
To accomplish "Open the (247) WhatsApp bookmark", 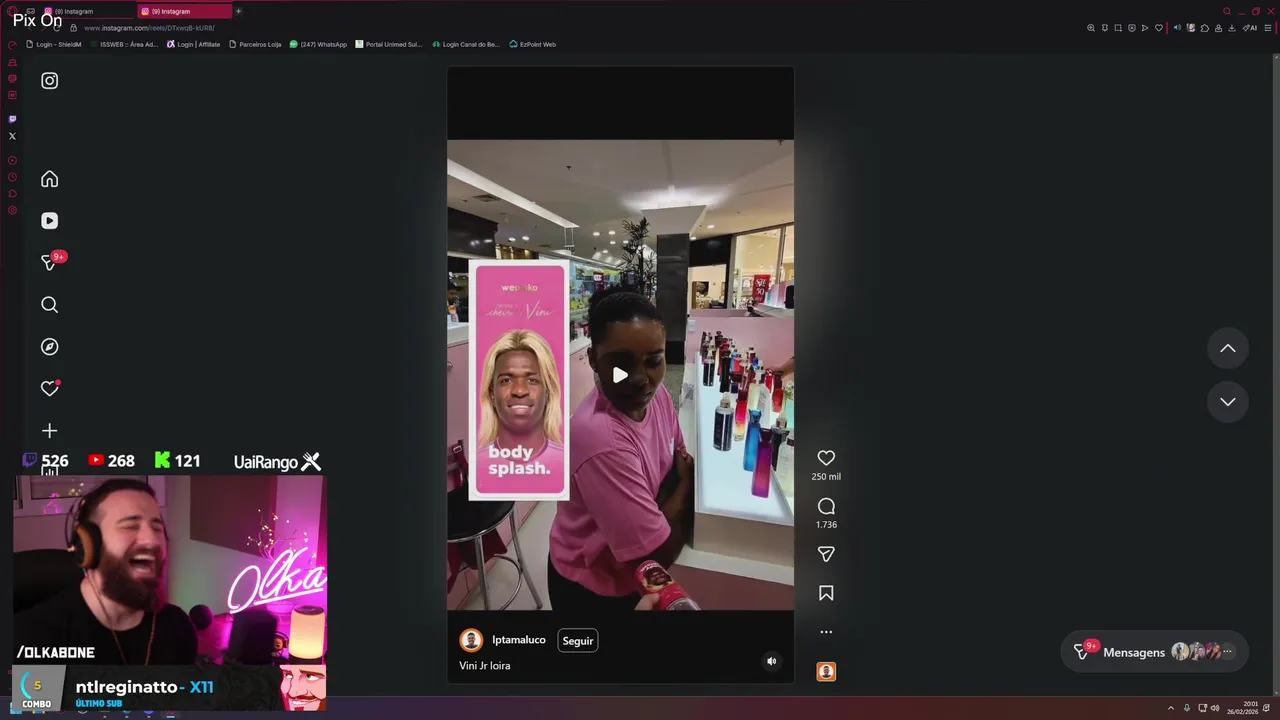I will coord(318,44).
